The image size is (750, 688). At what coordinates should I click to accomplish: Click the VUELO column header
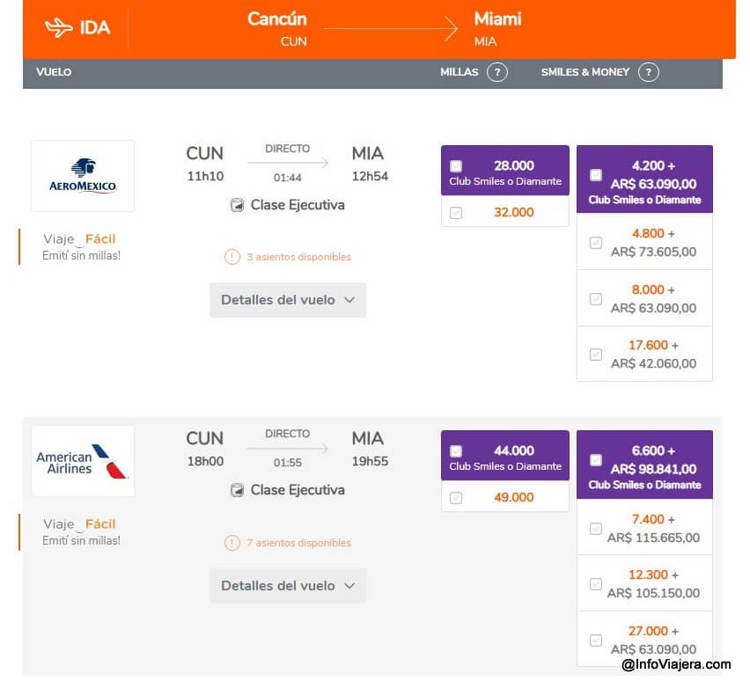[54, 72]
